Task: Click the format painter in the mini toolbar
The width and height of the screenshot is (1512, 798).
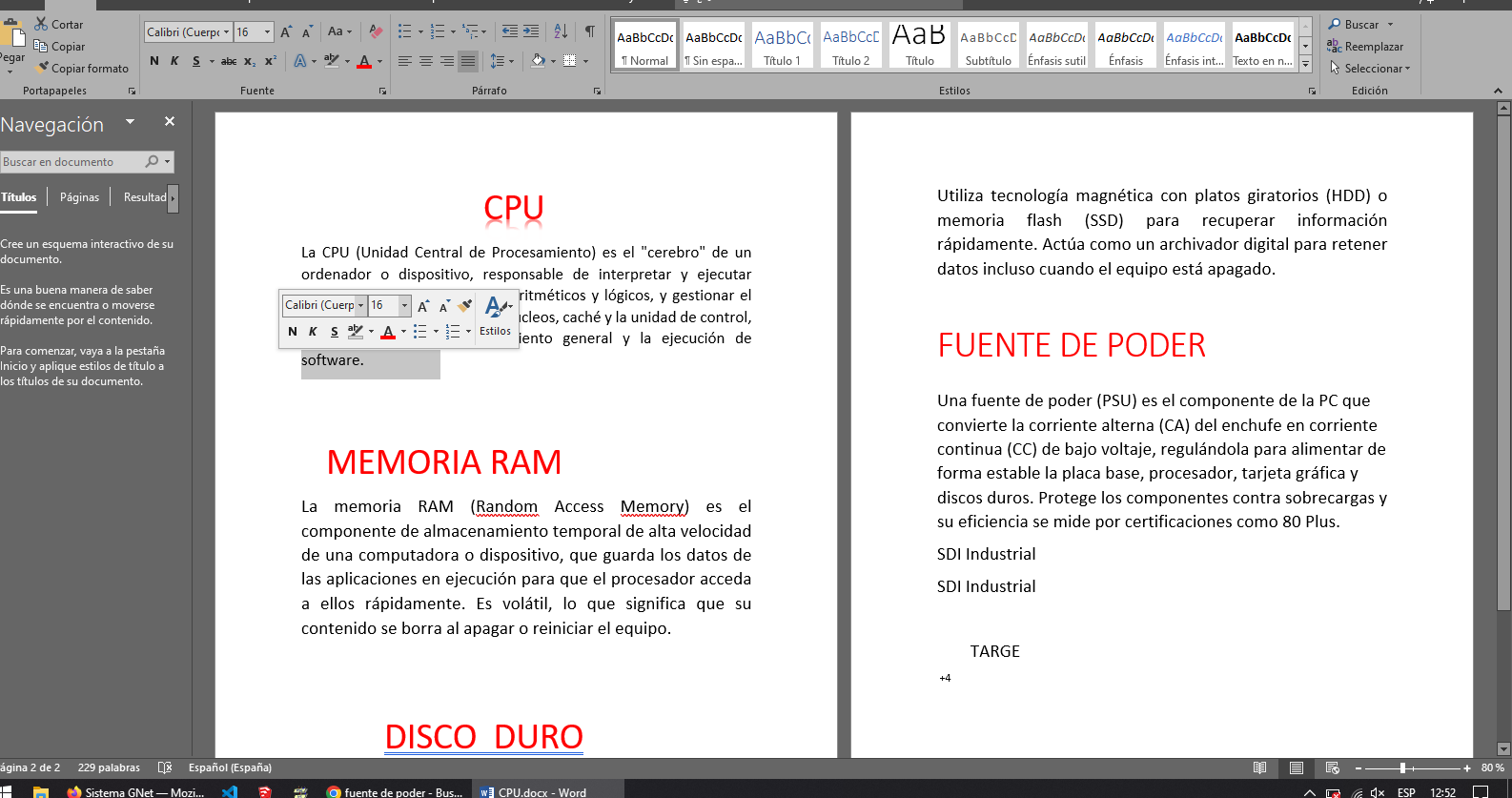Action: [464, 305]
